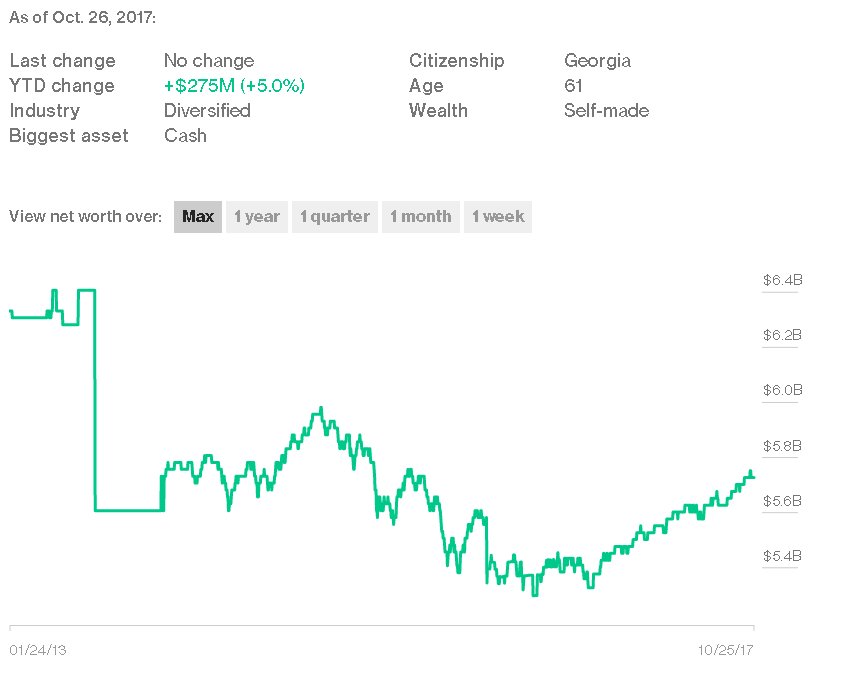
Task: Change chart range to 1 week
Action: [498, 217]
